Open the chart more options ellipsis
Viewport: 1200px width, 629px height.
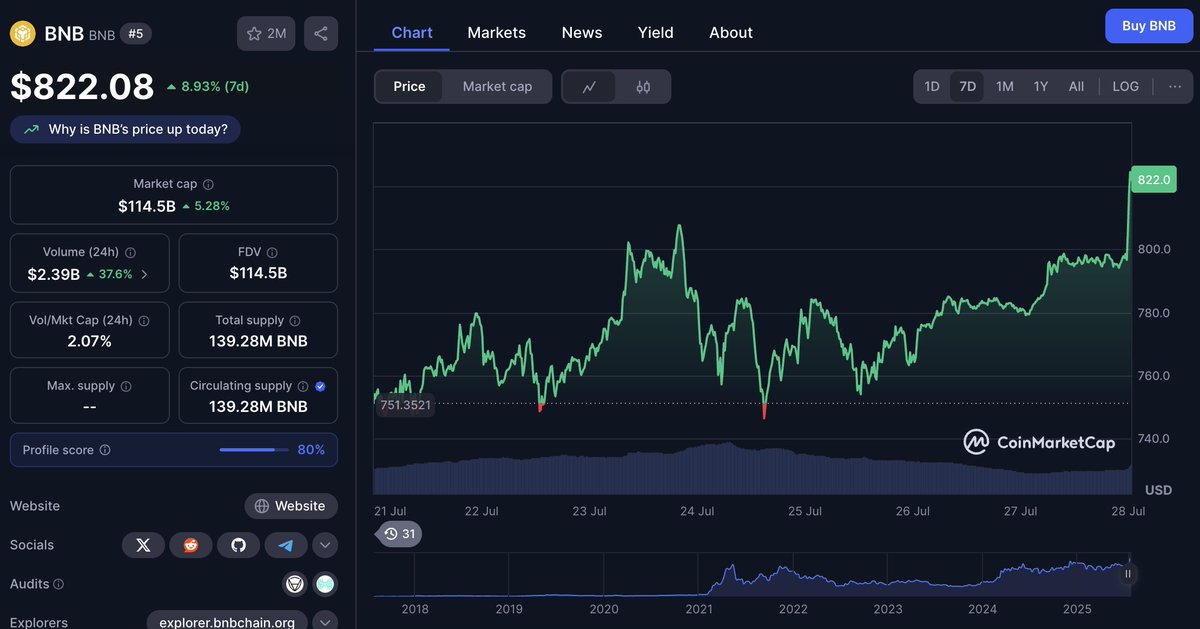click(x=1175, y=87)
